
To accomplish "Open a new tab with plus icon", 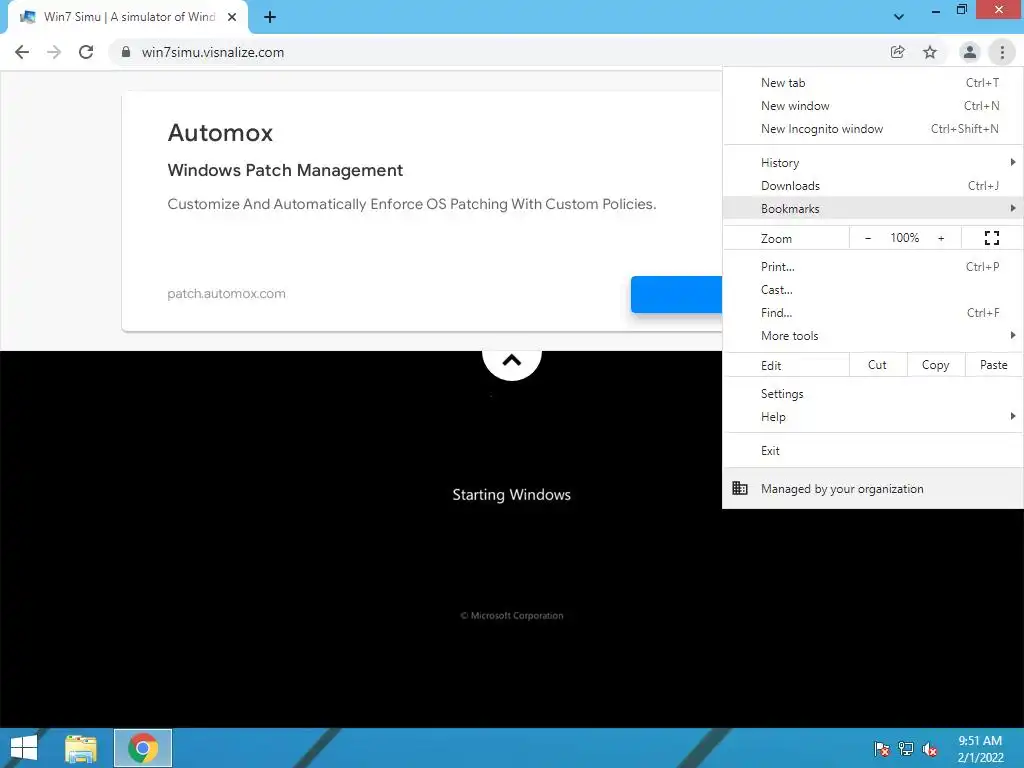I will point(270,17).
